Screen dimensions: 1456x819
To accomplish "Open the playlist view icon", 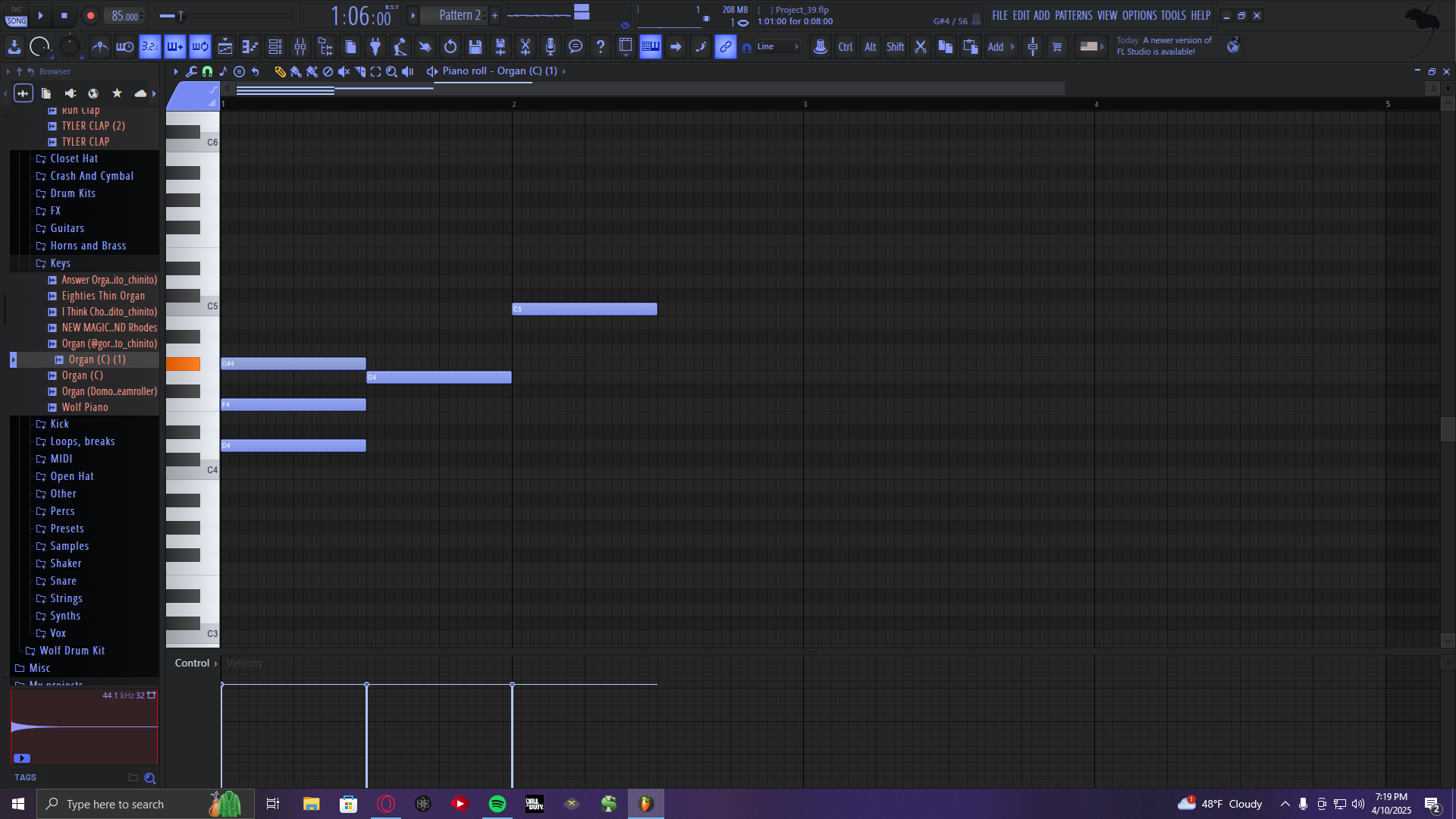I will (225, 47).
